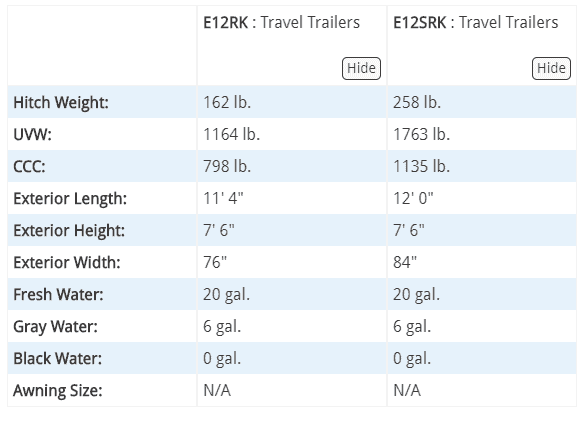The height and width of the screenshot is (428, 582).
Task: Click the 798 lb. CCC value
Action: pyautogui.click(x=227, y=166)
